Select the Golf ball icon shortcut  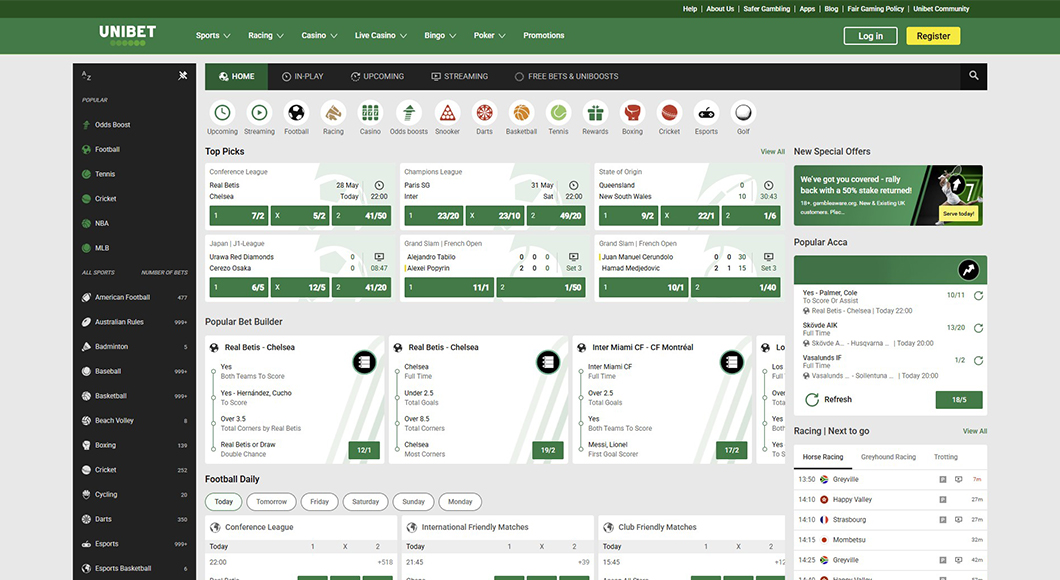click(743, 113)
